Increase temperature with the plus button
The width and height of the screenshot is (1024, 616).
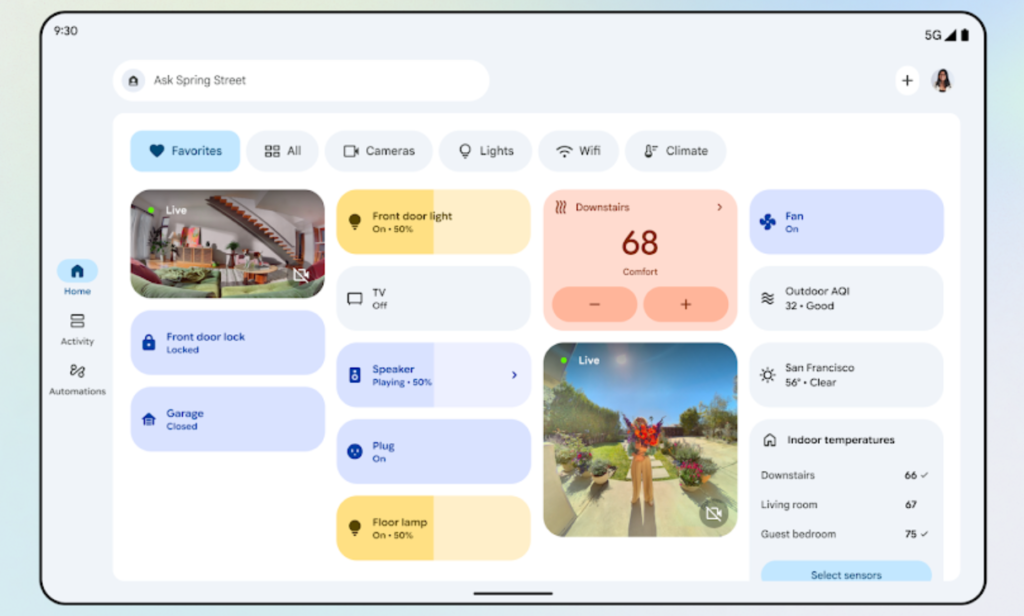point(685,304)
